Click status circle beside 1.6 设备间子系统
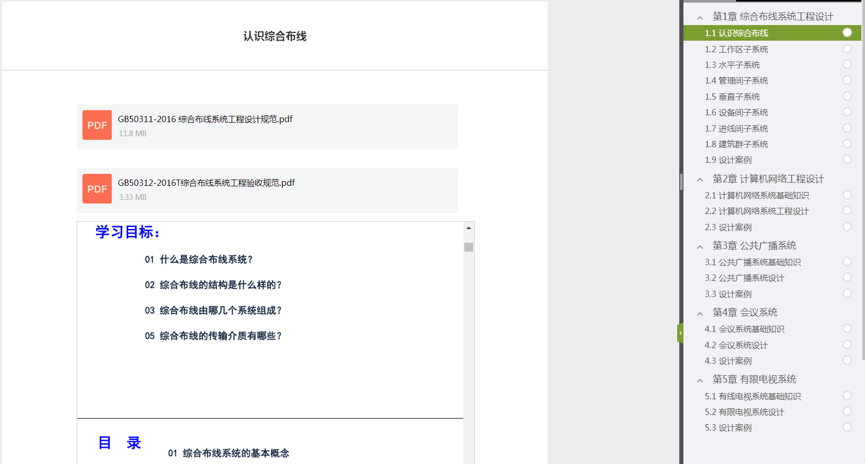Screen dimensions: 865x464 point(847,112)
